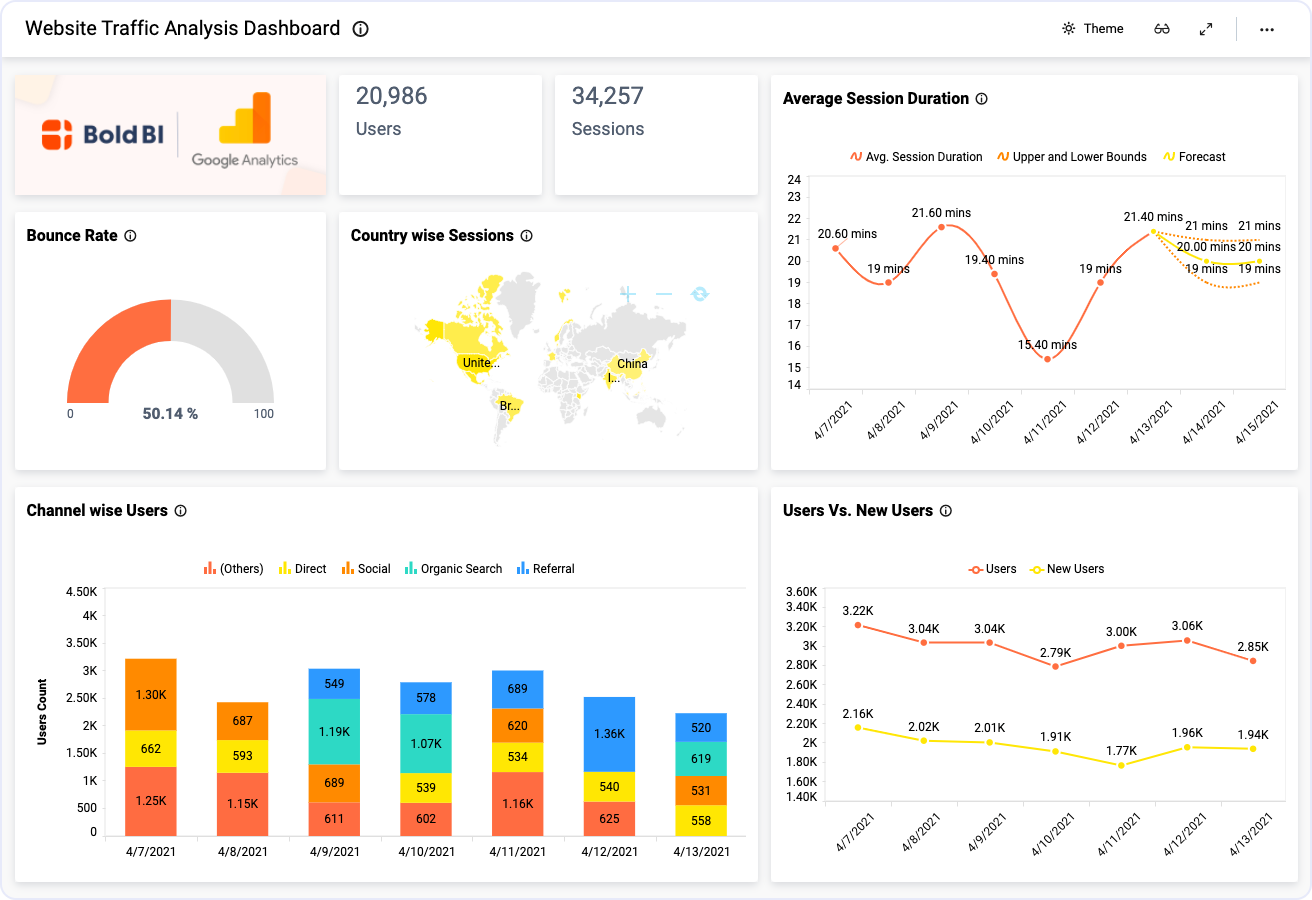
Task: Open the Theme option
Action: pyautogui.click(x=1093, y=29)
